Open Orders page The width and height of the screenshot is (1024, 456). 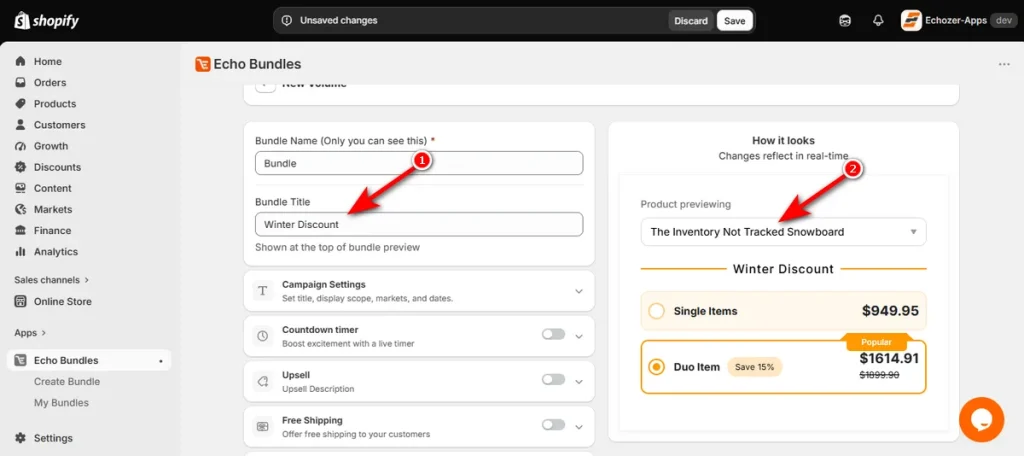coord(50,82)
